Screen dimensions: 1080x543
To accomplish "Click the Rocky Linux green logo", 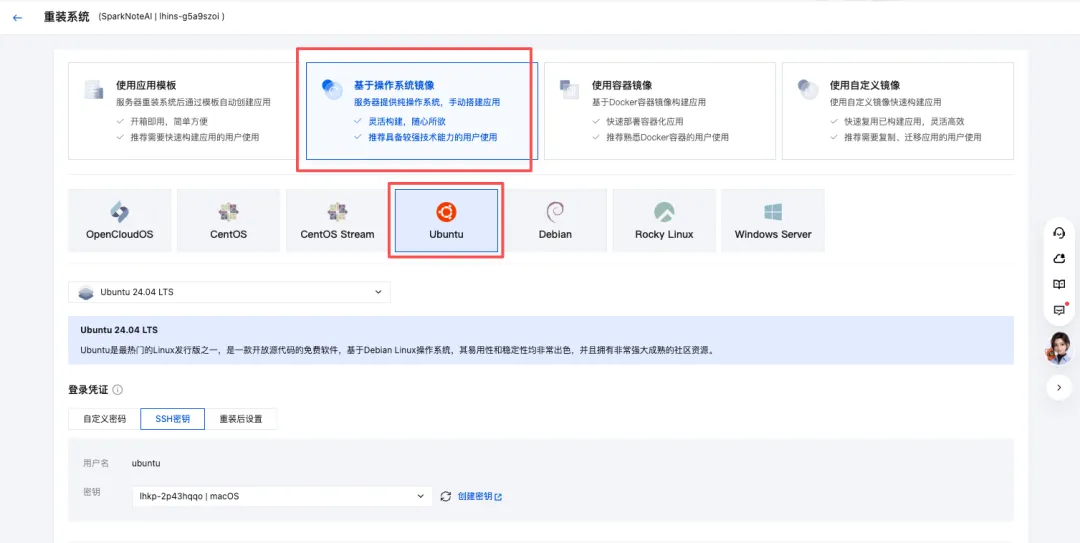I will pyautogui.click(x=664, y=212).
